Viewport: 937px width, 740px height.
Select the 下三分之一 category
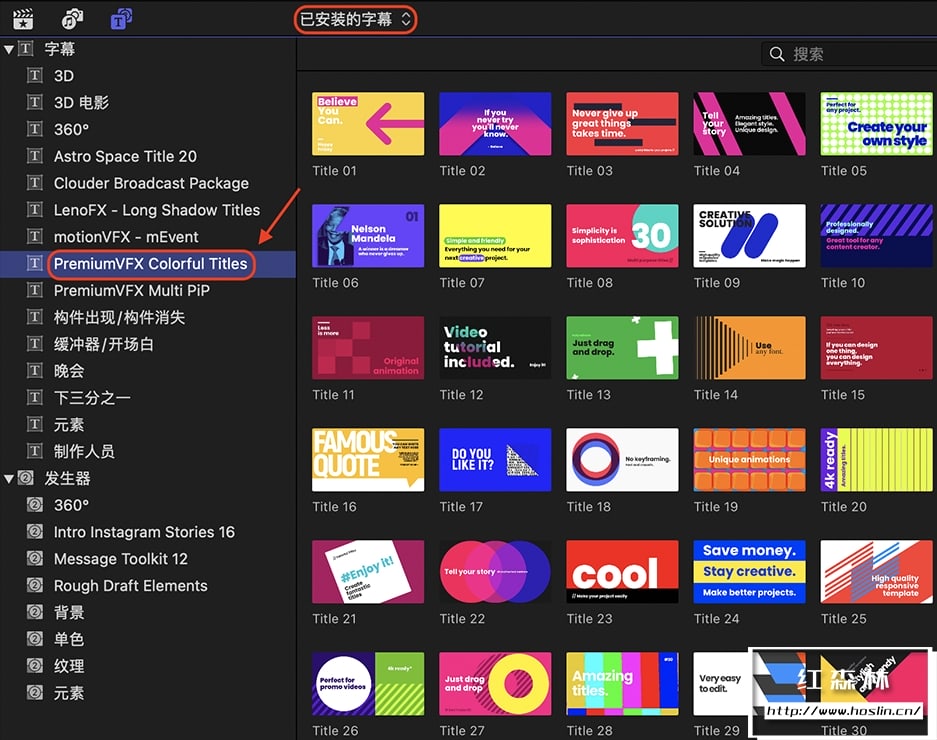(148, 398)
